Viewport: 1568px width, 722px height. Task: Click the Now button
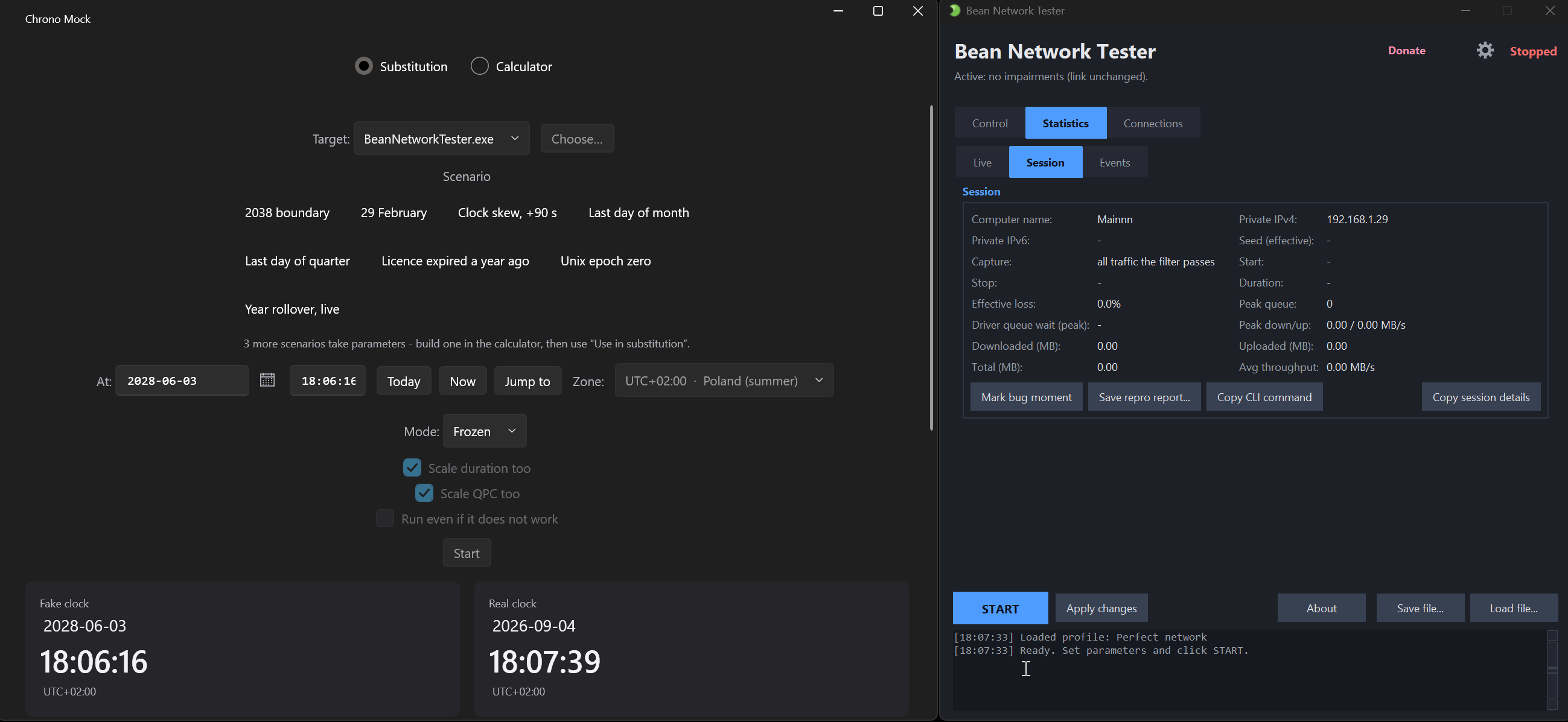tap(462, 381)
